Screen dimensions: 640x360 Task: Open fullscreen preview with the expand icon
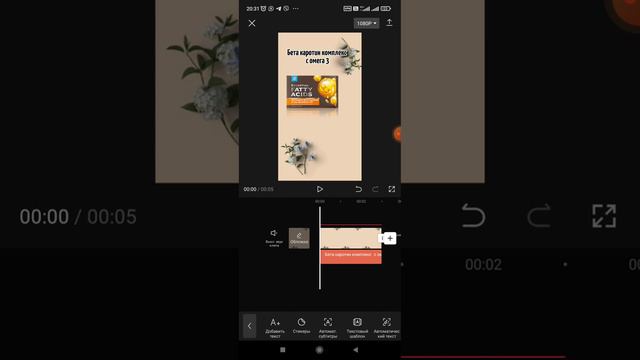point(391,189)
